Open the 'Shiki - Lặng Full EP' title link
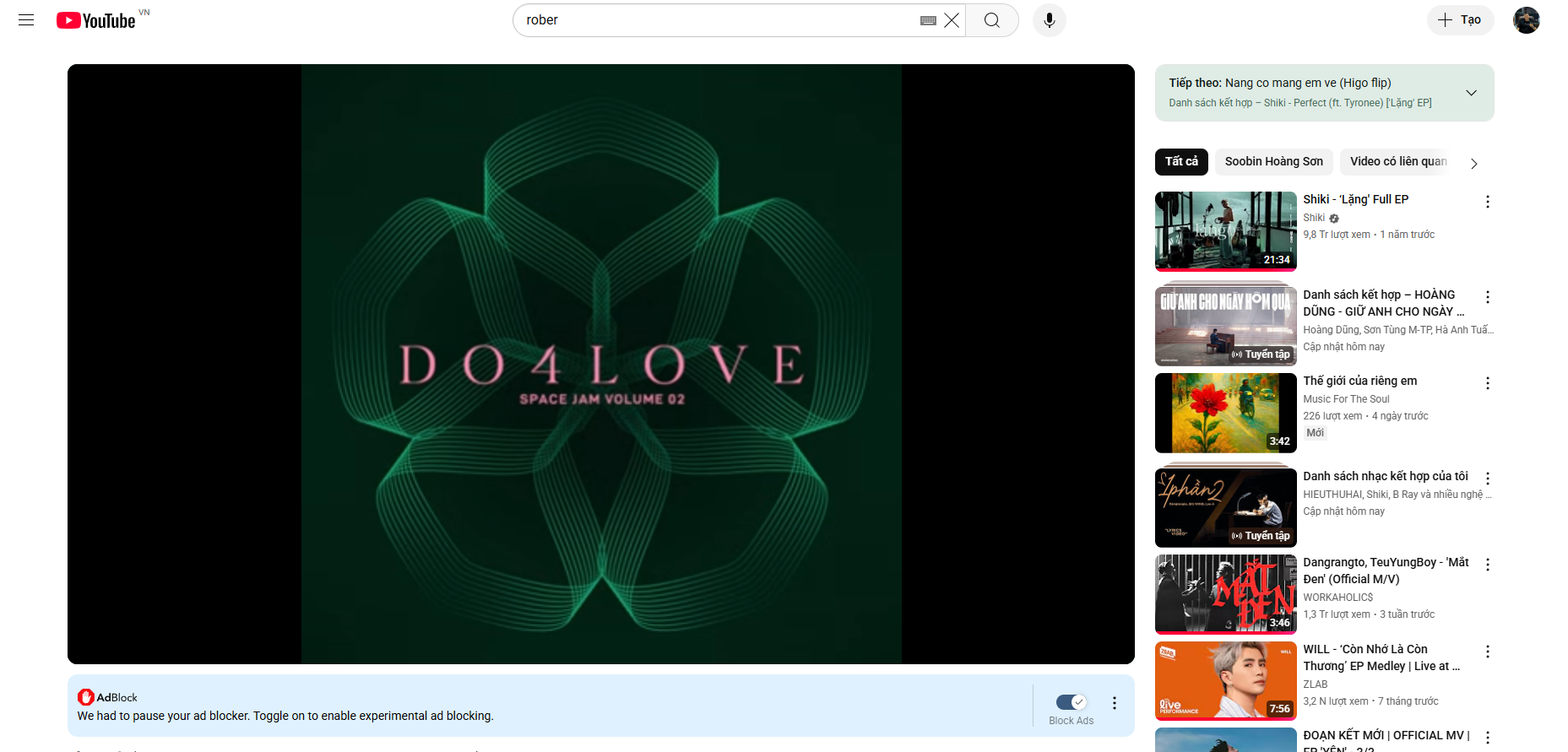 [x=1356, y=199]
